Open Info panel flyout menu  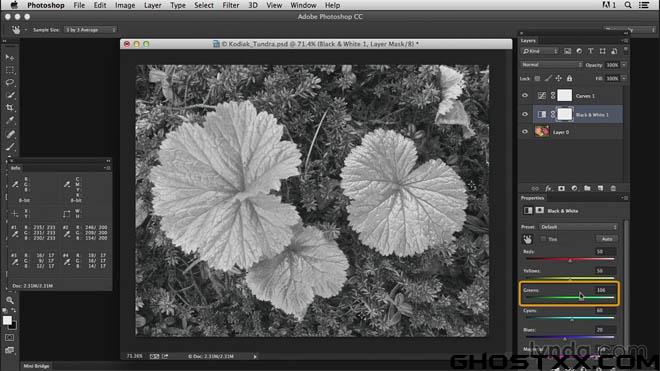click(x=107, y=168)
